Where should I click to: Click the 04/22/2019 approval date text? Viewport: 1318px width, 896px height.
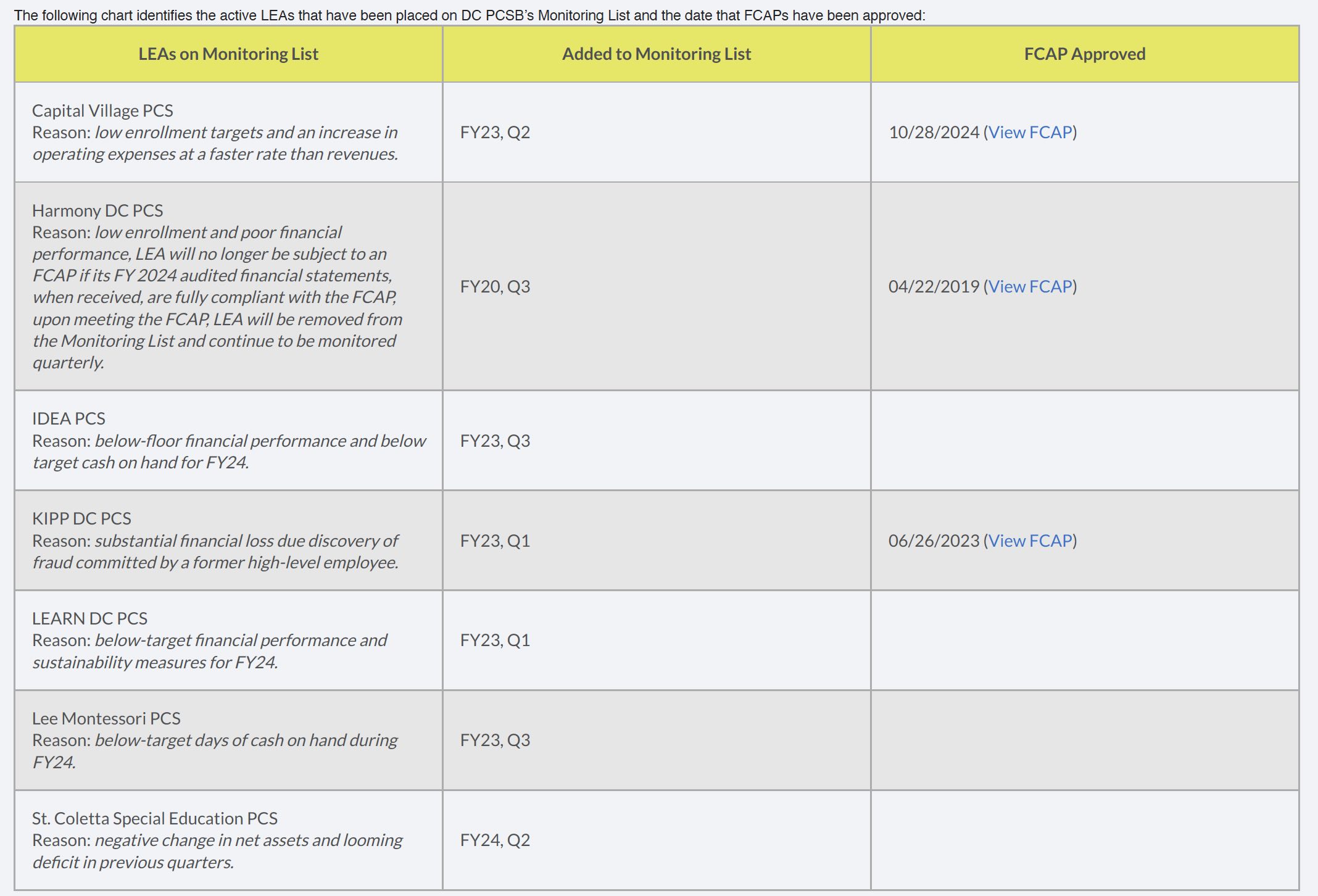(934, 287)
